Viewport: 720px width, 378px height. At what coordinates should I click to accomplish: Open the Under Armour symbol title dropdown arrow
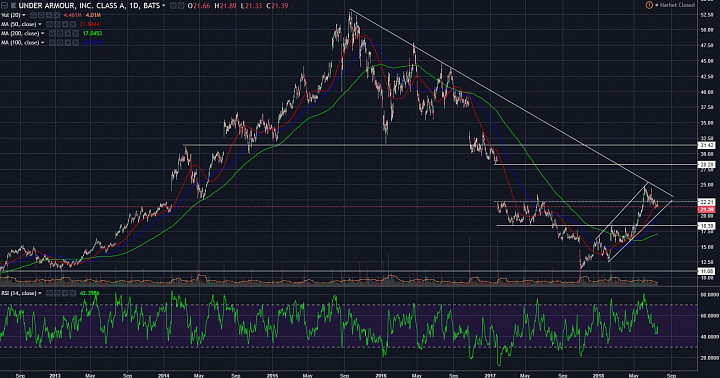click(164, 6)
